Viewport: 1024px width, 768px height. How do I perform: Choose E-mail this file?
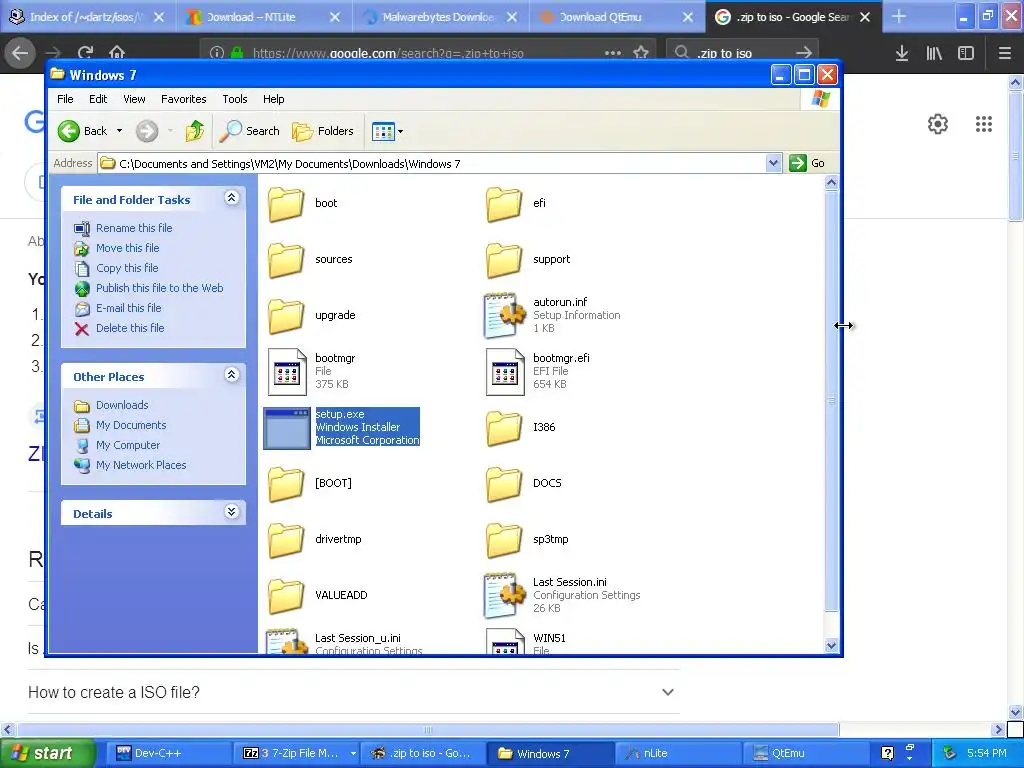click(129, 308)
